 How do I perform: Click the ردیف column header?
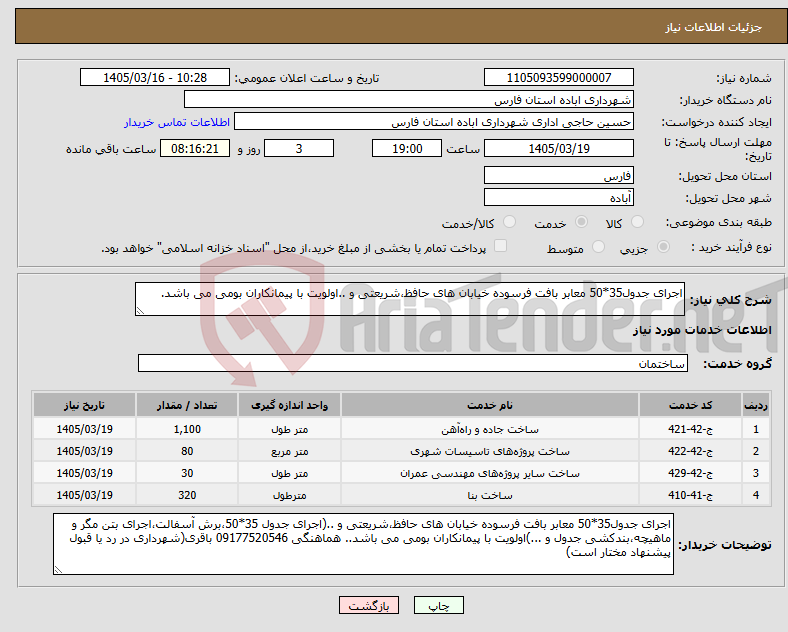(x=756, y=405)
